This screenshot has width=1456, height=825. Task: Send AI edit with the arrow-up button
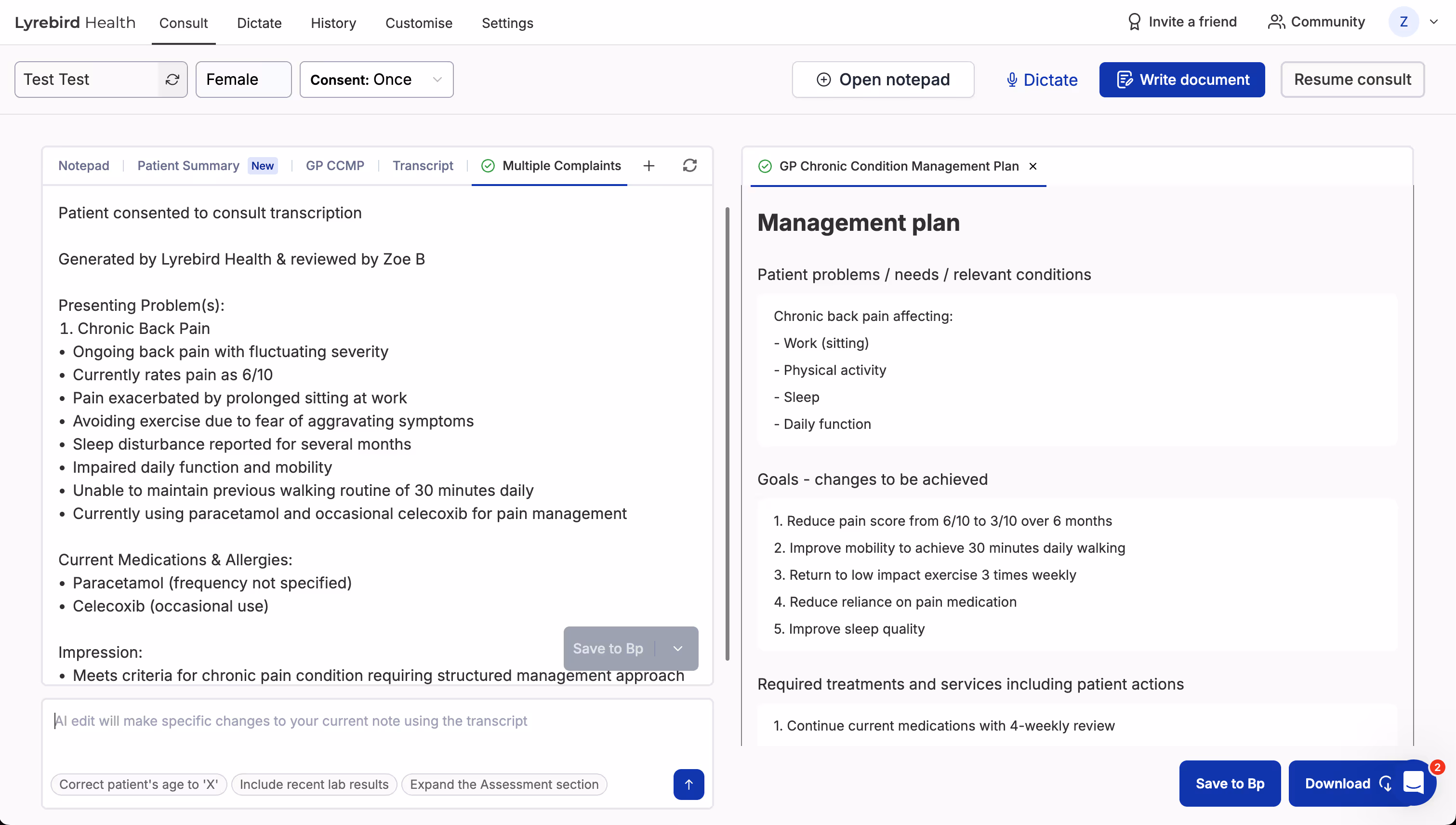(688, 784)
